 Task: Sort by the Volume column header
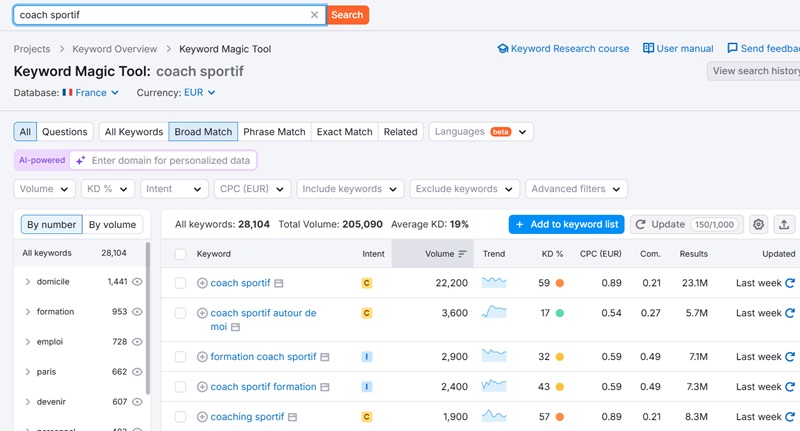tap(433, 253)
